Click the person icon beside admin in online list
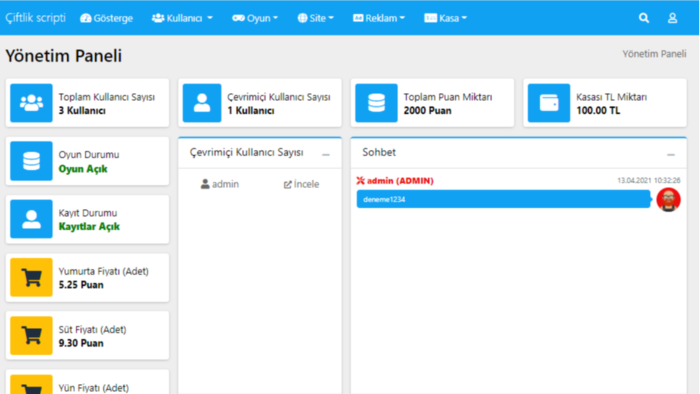The image size is (700, 394). coord(205,184)
